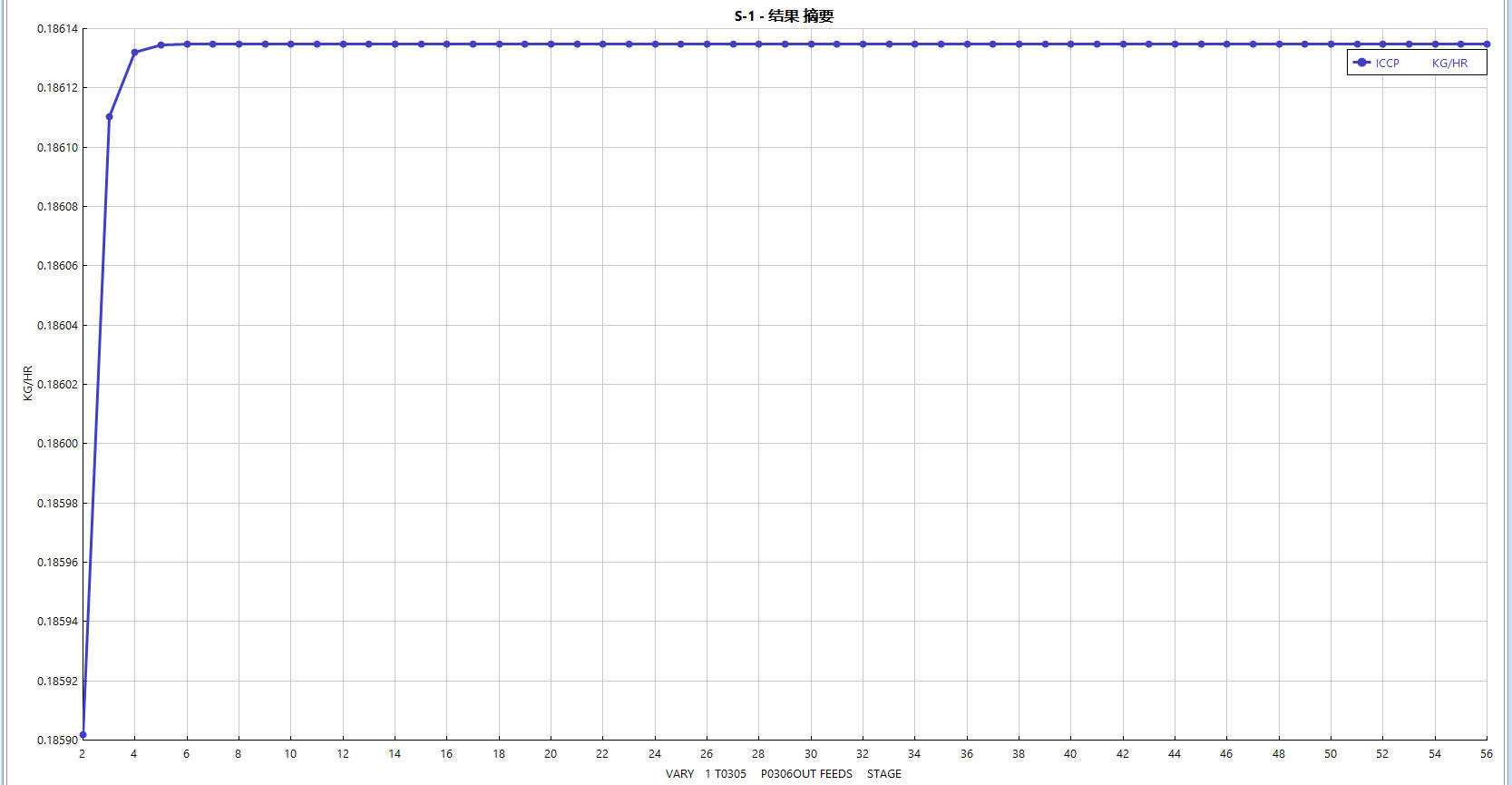1512x785 pixels.
Task: Click the last data point at stage 56
Action: pos(1487,44)
